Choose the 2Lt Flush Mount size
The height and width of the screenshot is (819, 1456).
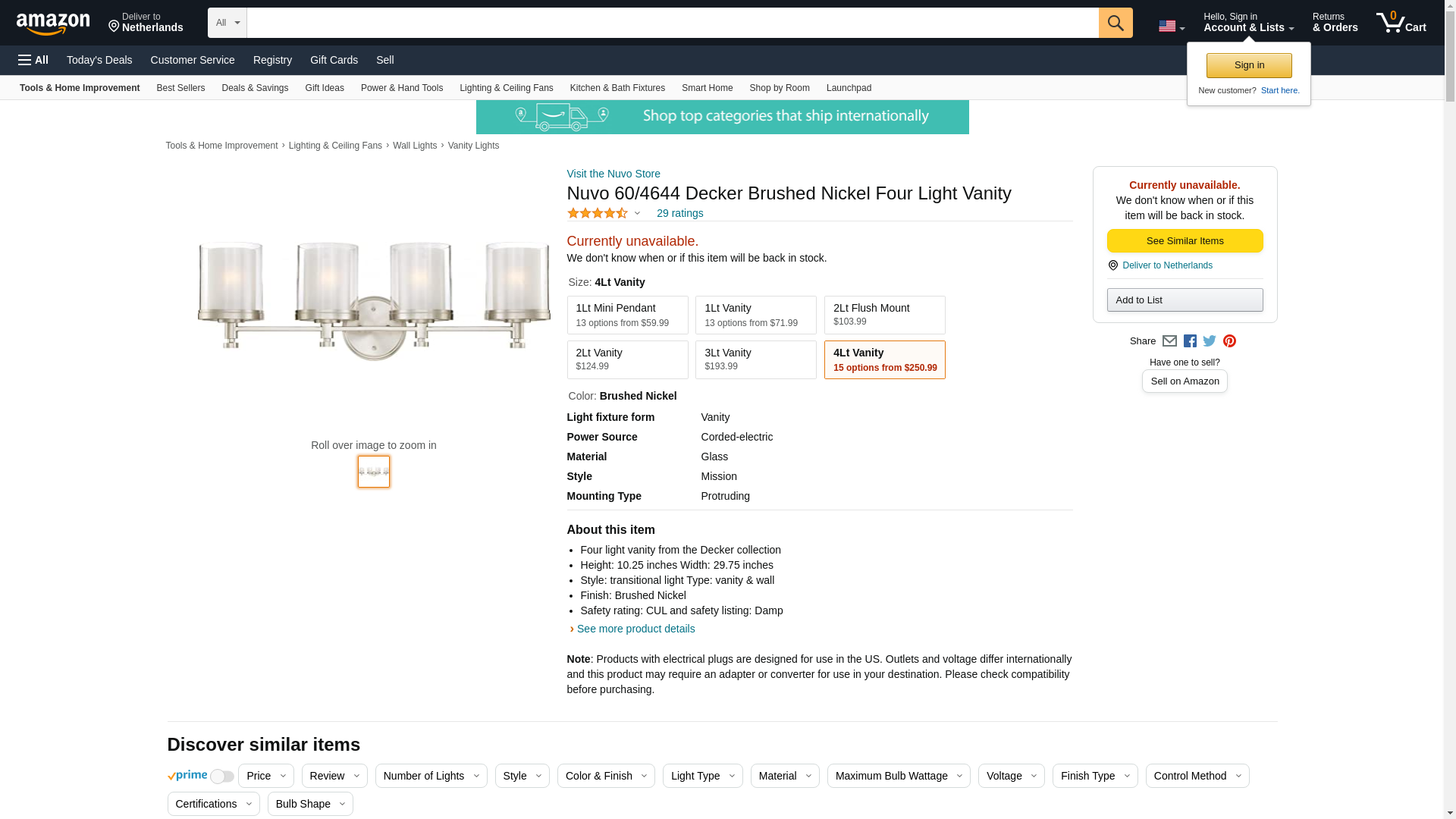click(884, 315)
